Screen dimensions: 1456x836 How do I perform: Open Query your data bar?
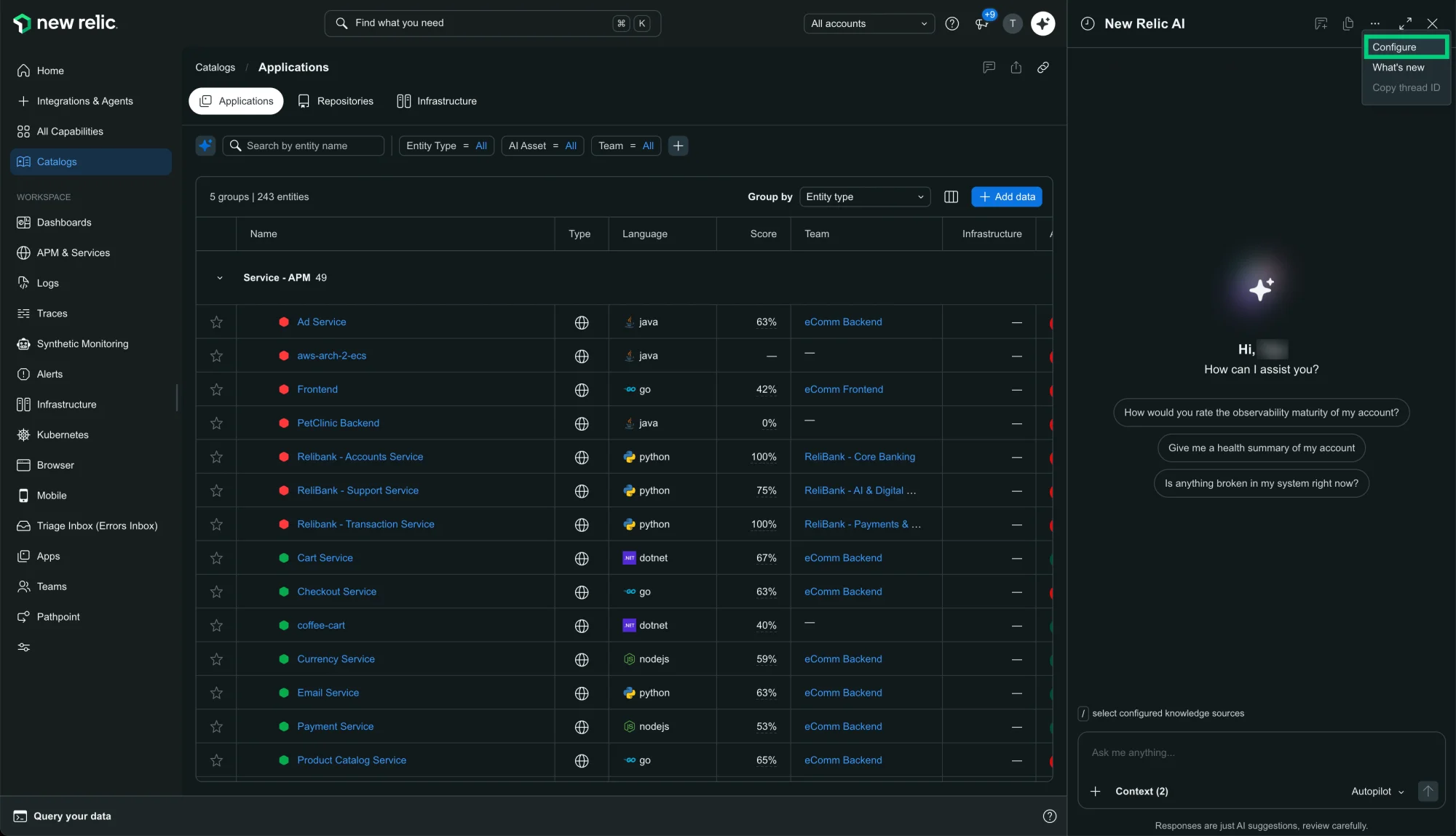[x=63, y=816]
